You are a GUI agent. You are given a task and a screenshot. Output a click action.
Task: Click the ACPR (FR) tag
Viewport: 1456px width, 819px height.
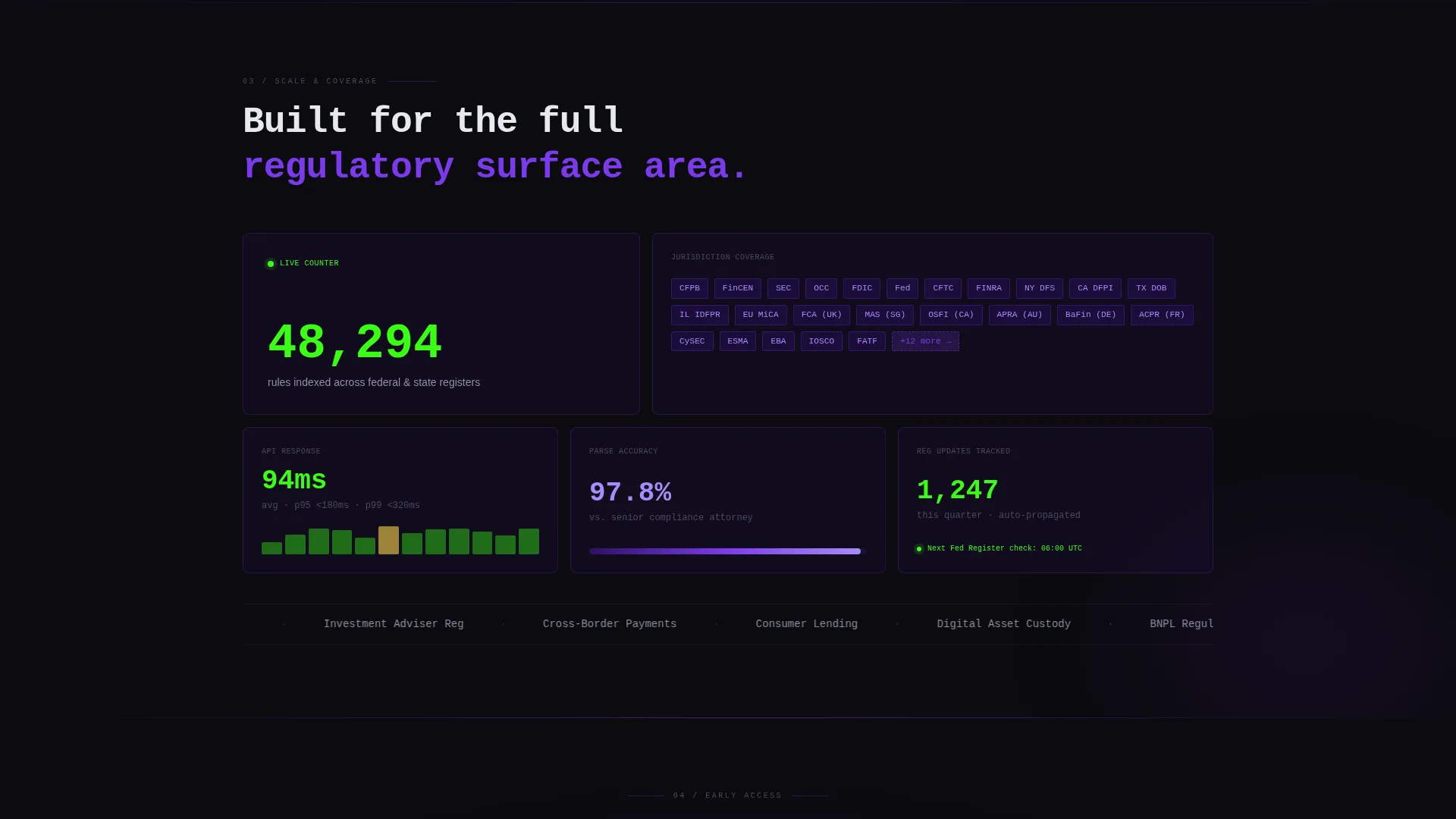pos(1162,315)
